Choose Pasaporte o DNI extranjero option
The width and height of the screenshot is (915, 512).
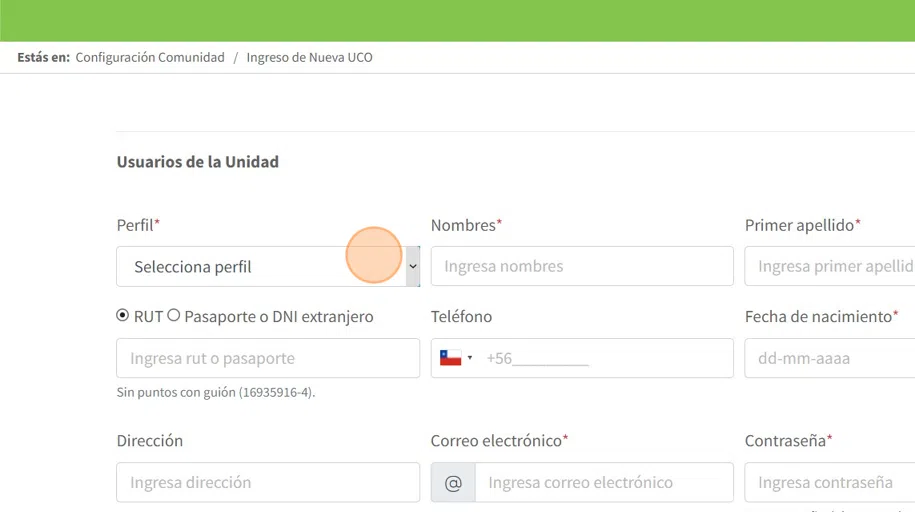174,316
